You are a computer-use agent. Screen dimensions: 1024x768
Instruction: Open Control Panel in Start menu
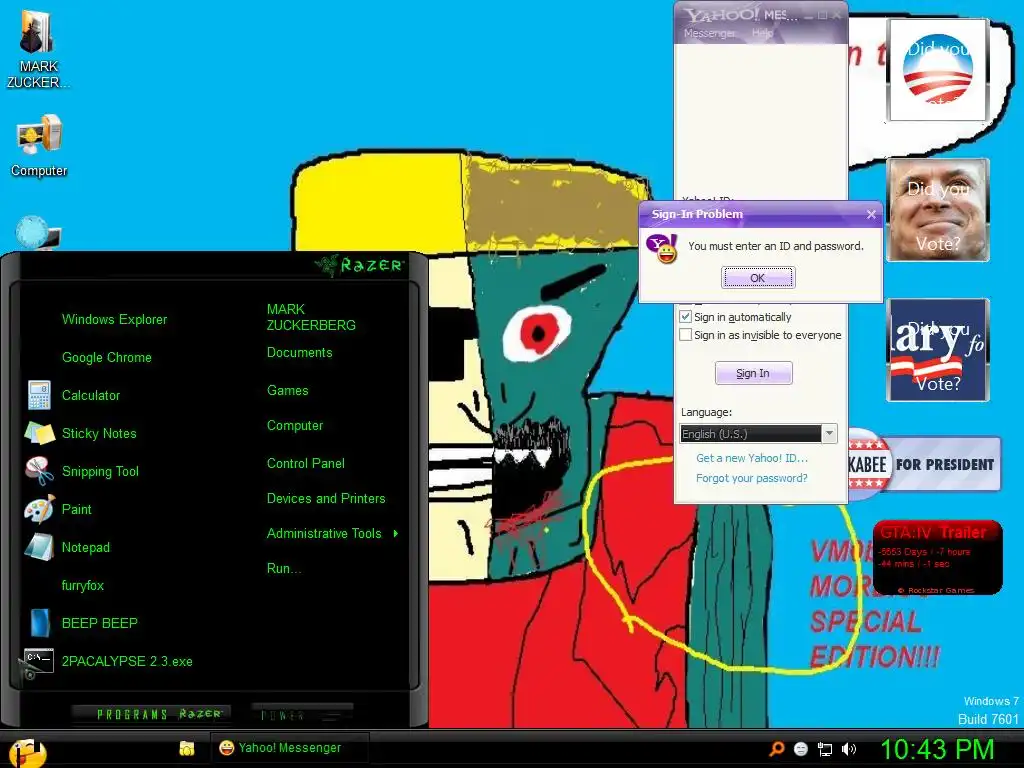coord(306,464)
